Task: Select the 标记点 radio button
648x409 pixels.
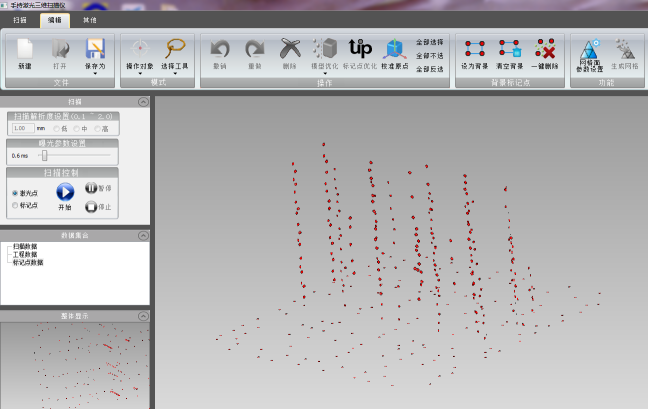Action: [x=15, y=205]
